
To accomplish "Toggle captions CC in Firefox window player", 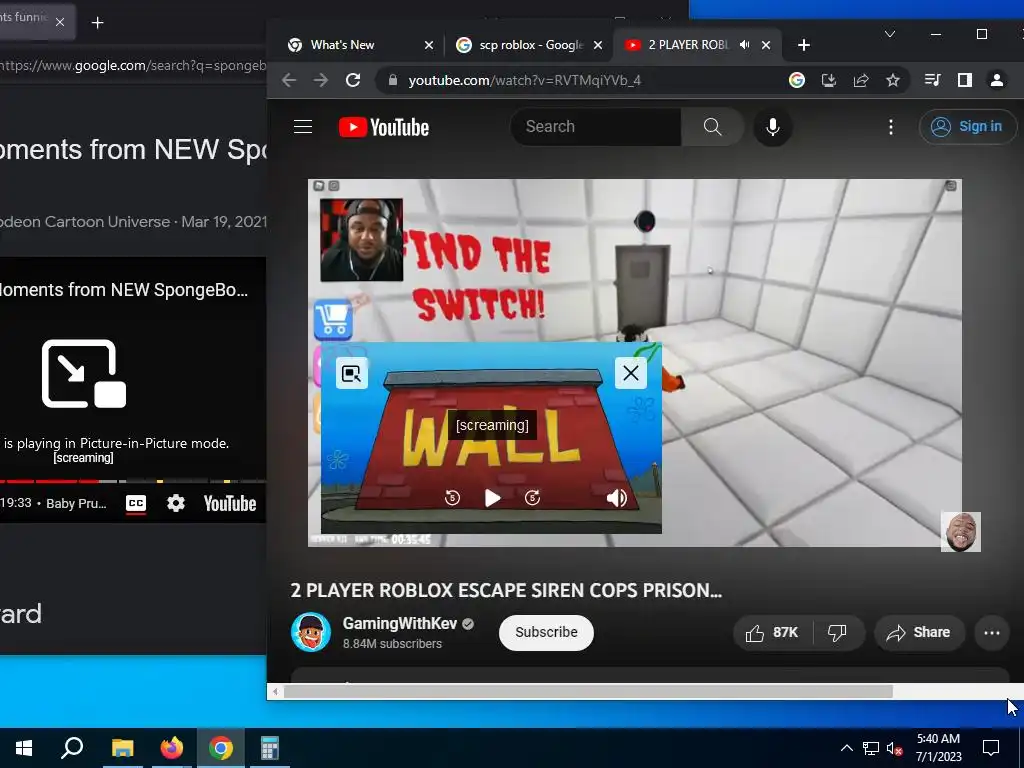I will tap(136, 504).
